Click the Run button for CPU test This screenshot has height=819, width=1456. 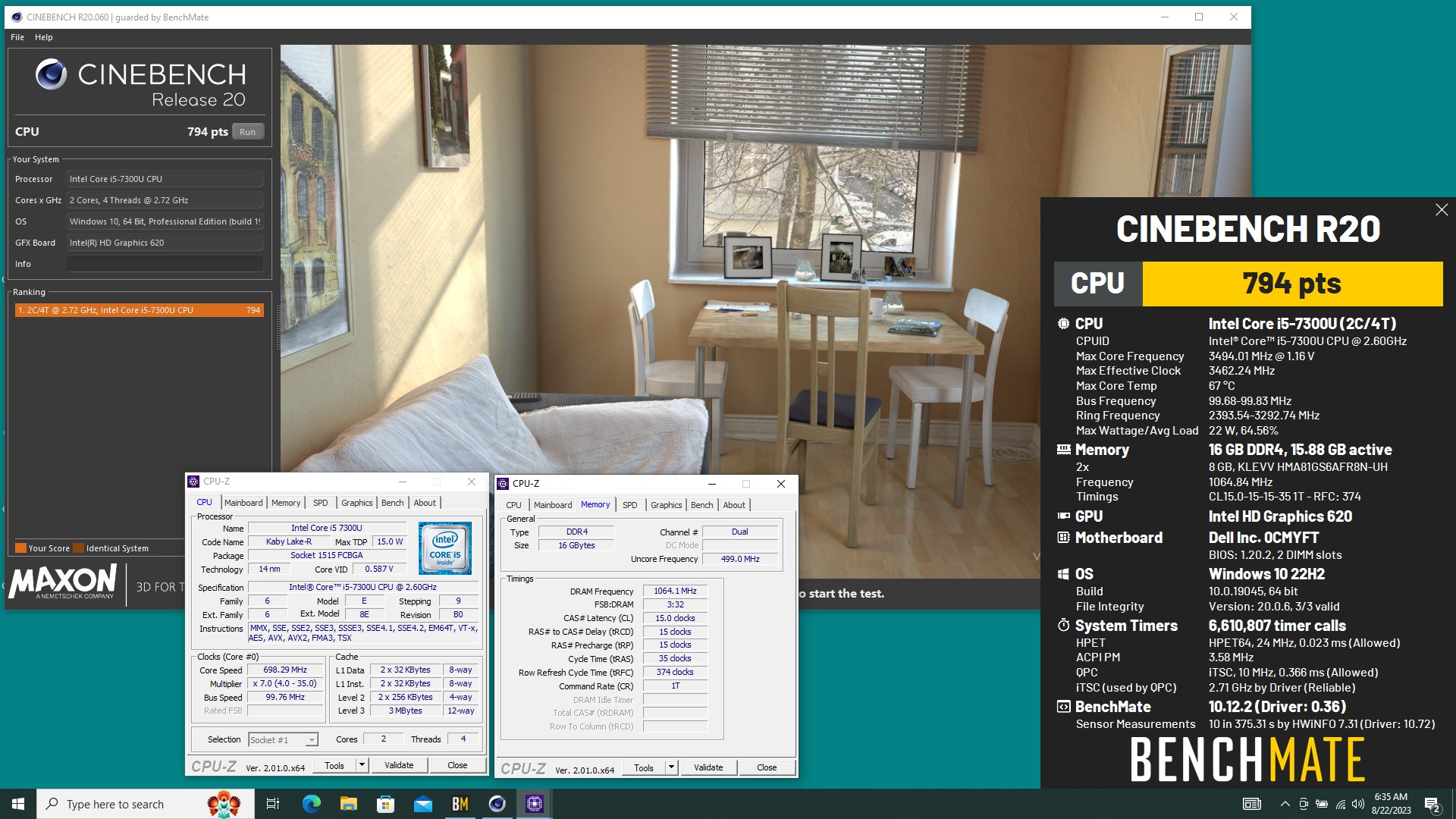248,131
